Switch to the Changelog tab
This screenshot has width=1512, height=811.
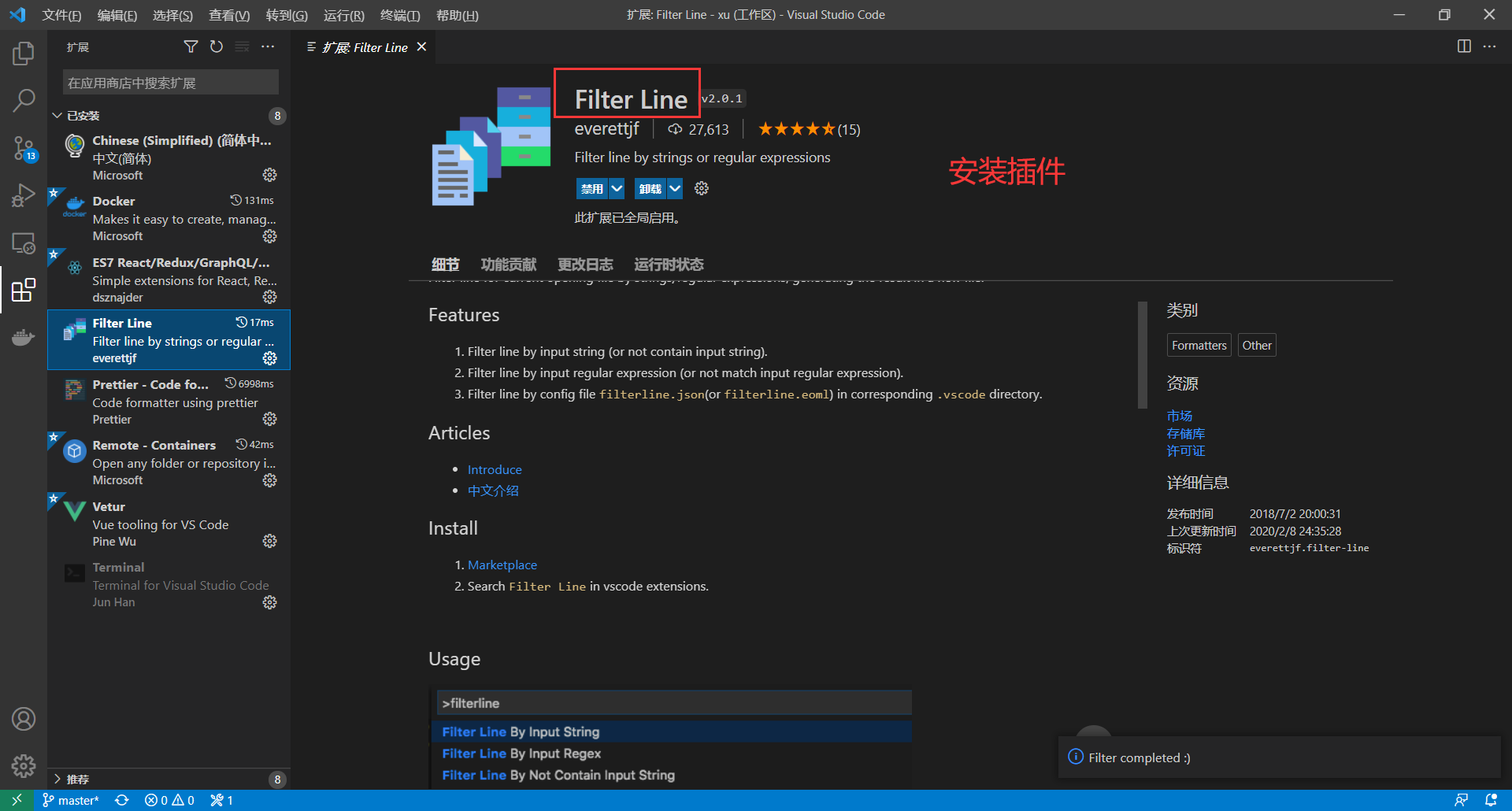pos(585,265)
